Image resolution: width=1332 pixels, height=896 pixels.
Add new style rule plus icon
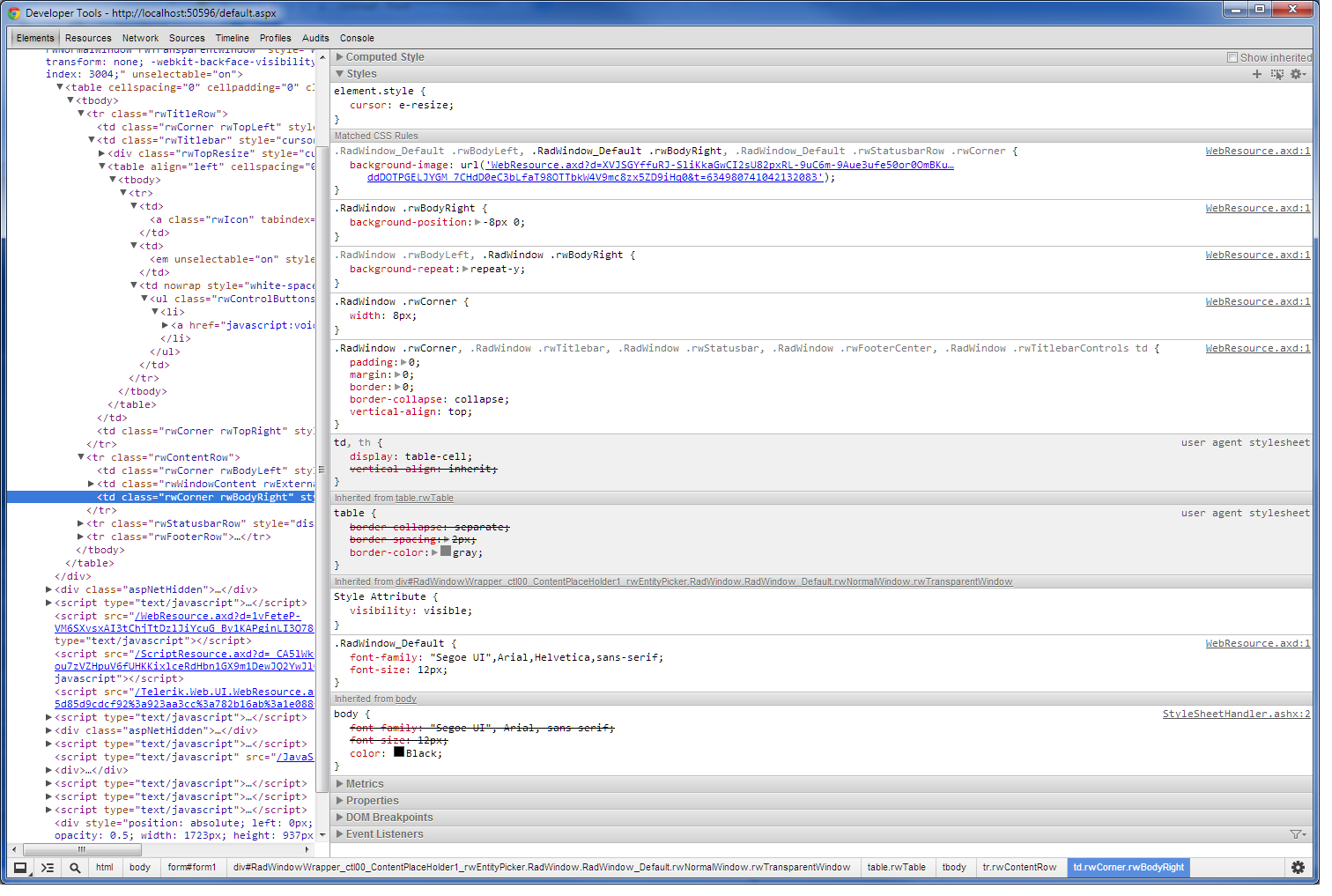[1257, 74]
